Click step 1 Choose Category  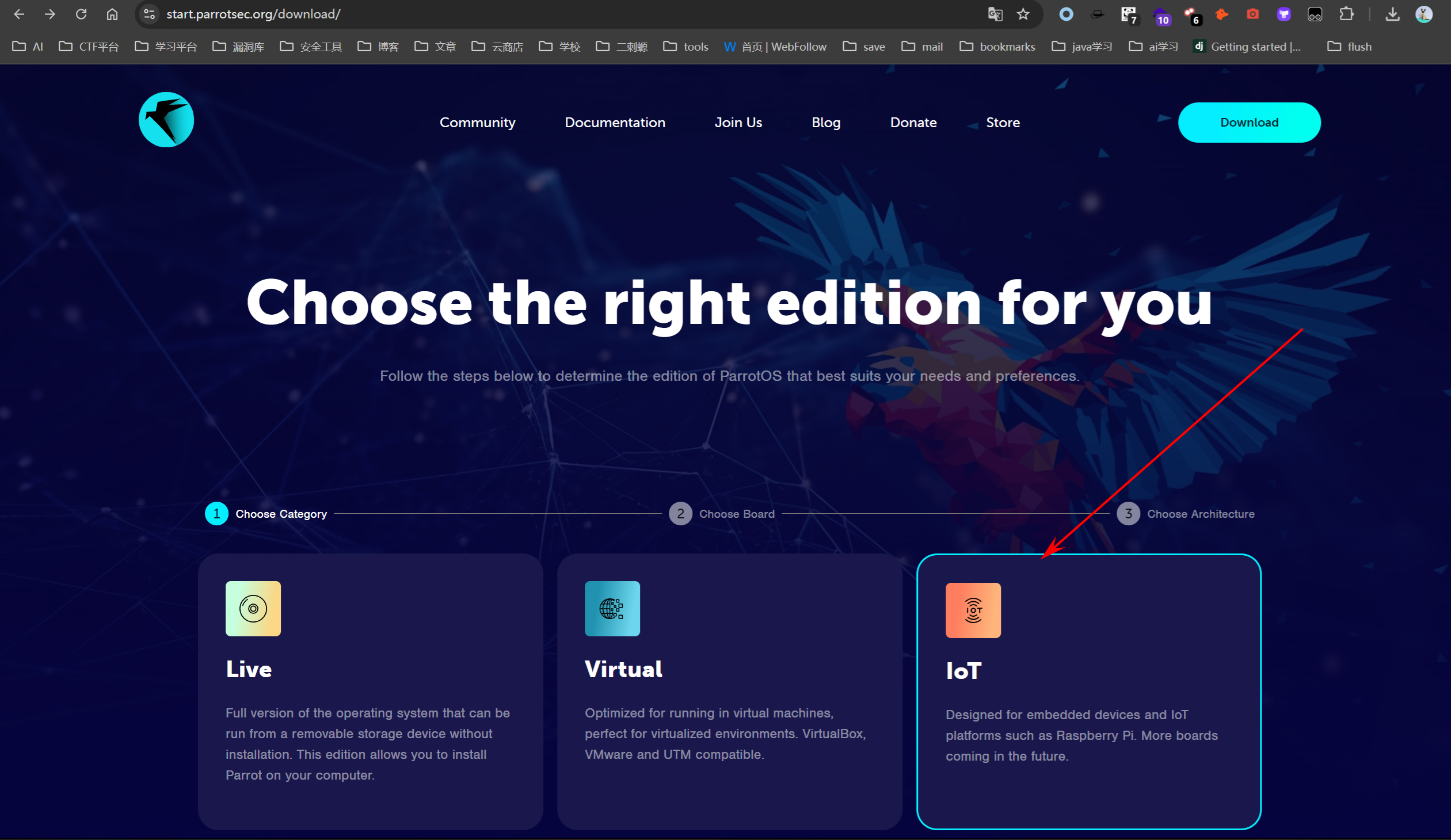[266, 514]
